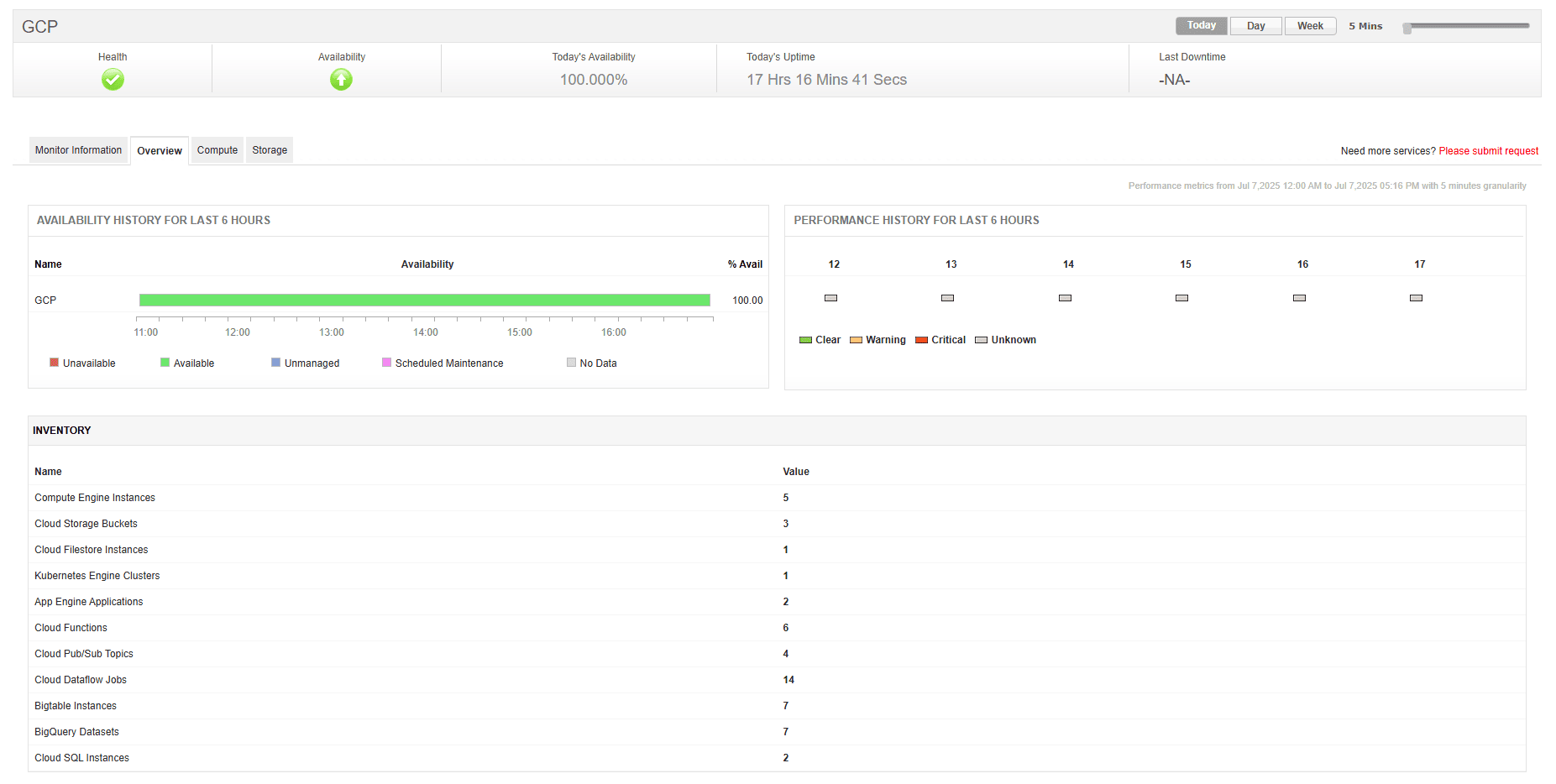Click the hour 12 performance status marker

click(x=830, y=298)
